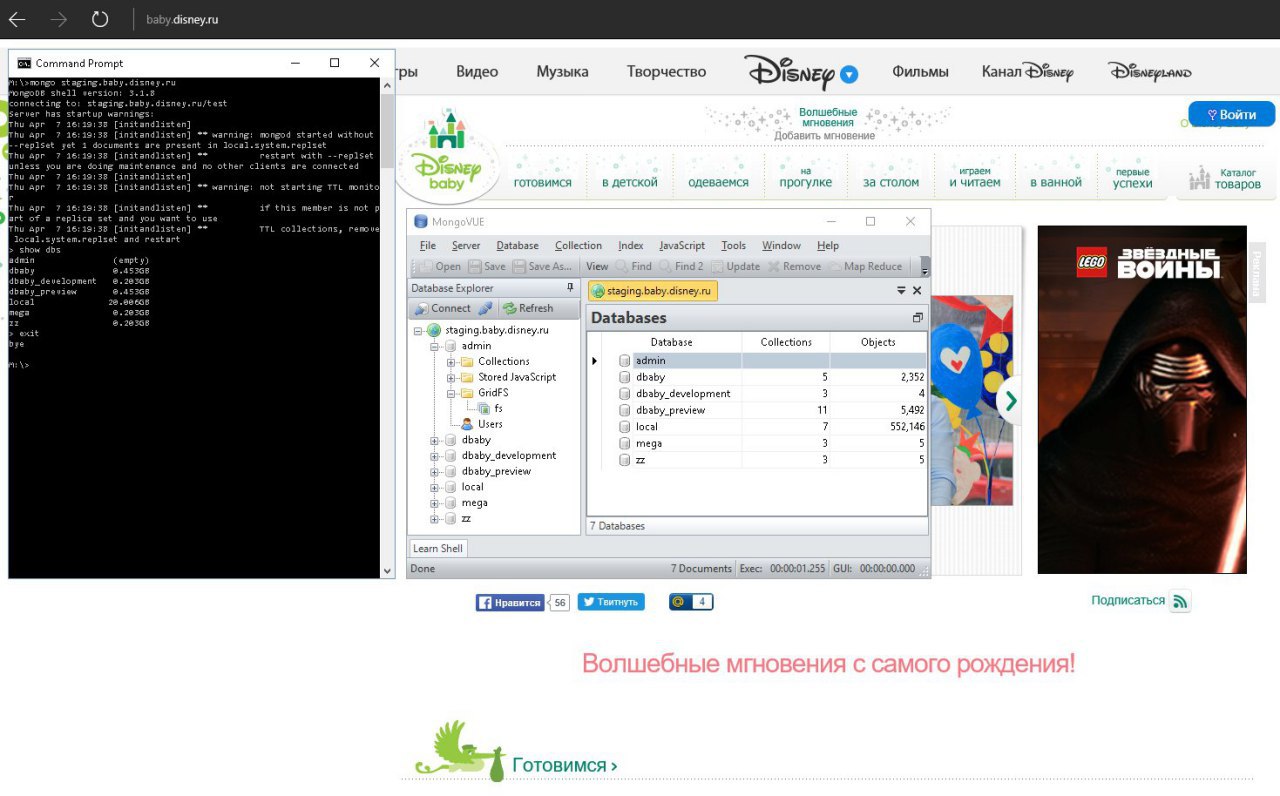Open the Index menu in MongoVUE
Screen dimensions: 1280x796
click(631, 246)
